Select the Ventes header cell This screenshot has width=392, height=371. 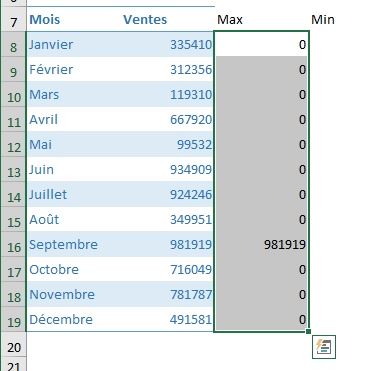[x=167, y=19]
